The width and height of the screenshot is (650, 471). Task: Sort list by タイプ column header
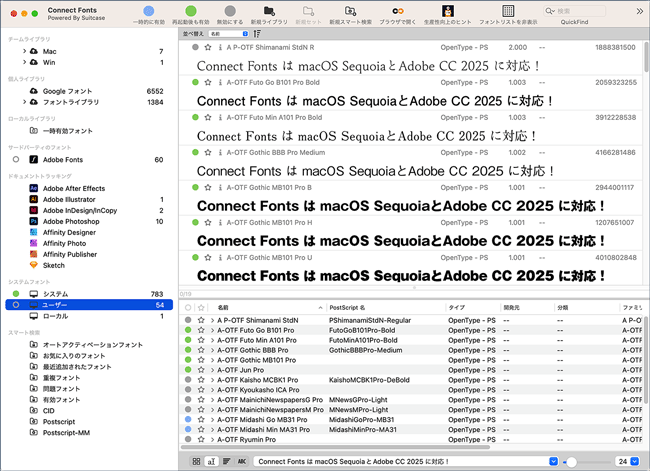[473, 308]
